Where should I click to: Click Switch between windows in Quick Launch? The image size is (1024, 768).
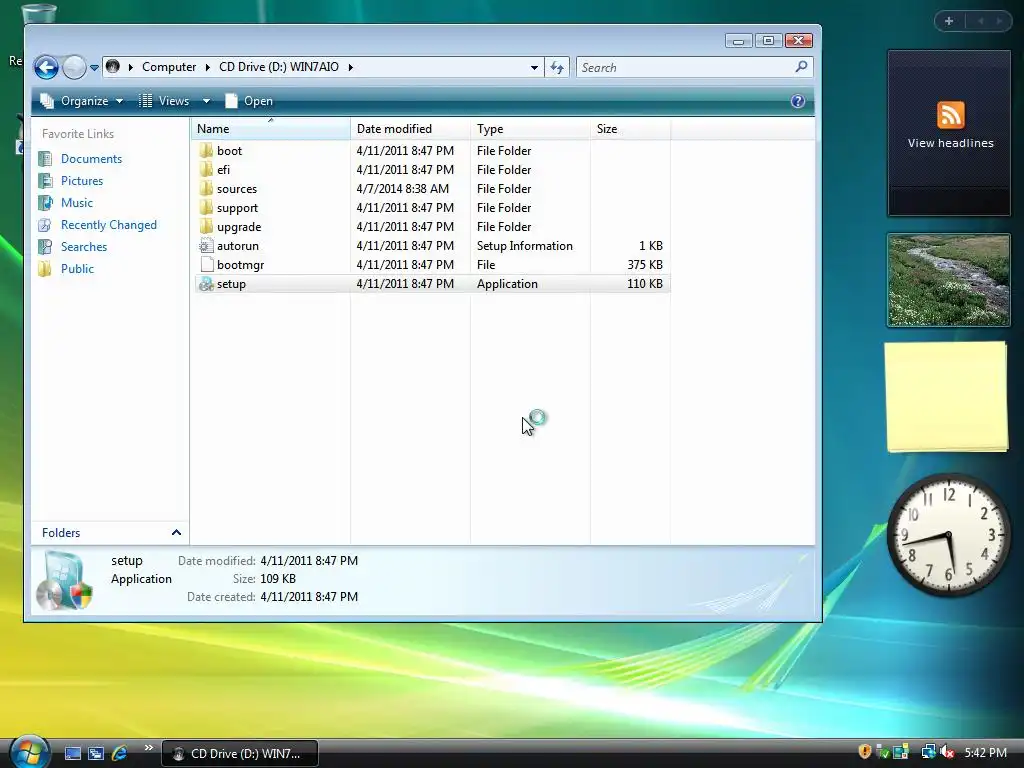pos(96,754)
